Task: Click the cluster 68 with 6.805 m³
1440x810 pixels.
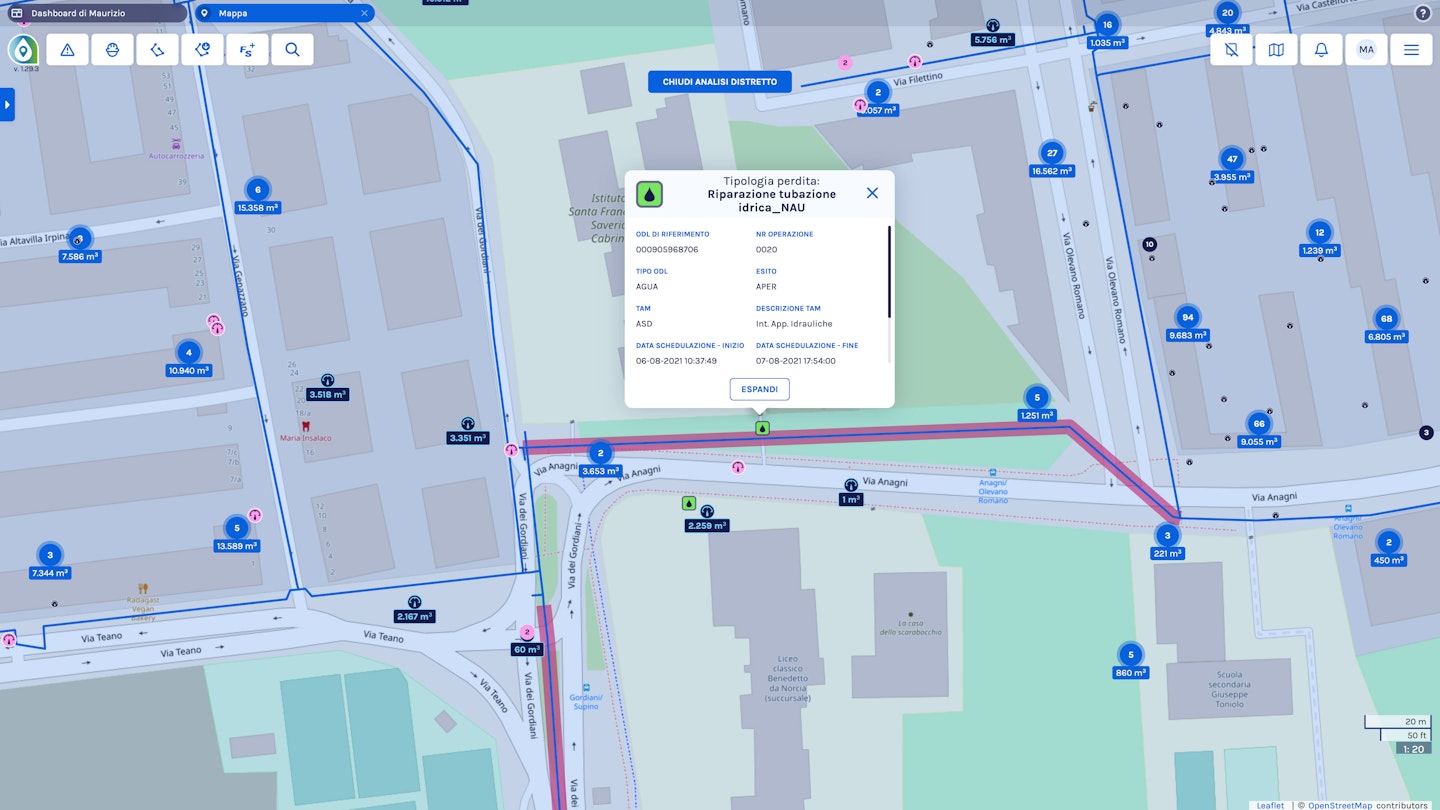Action: coord(1386,319)
